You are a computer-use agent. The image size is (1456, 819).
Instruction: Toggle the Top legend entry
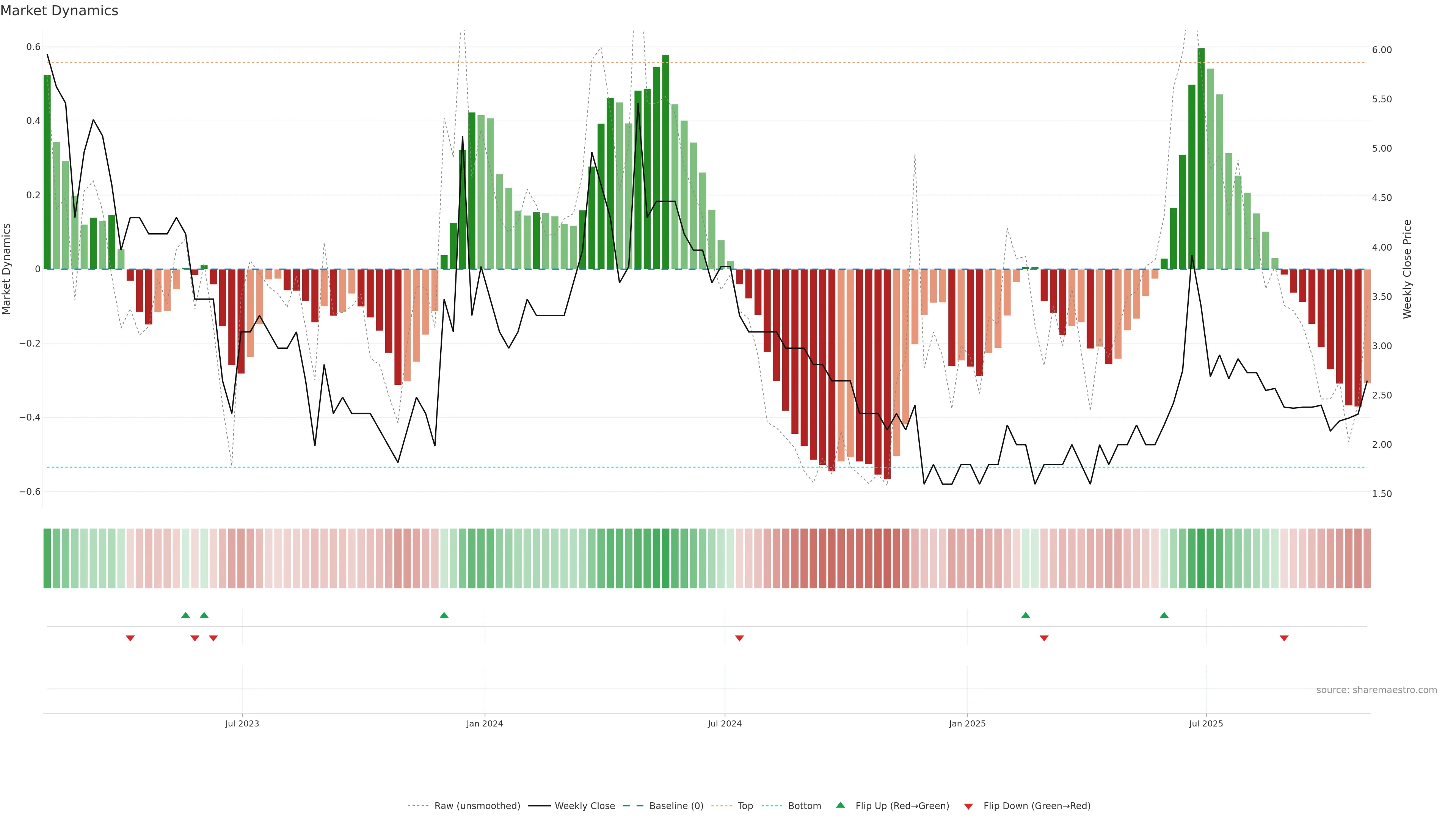pos(745,806)
